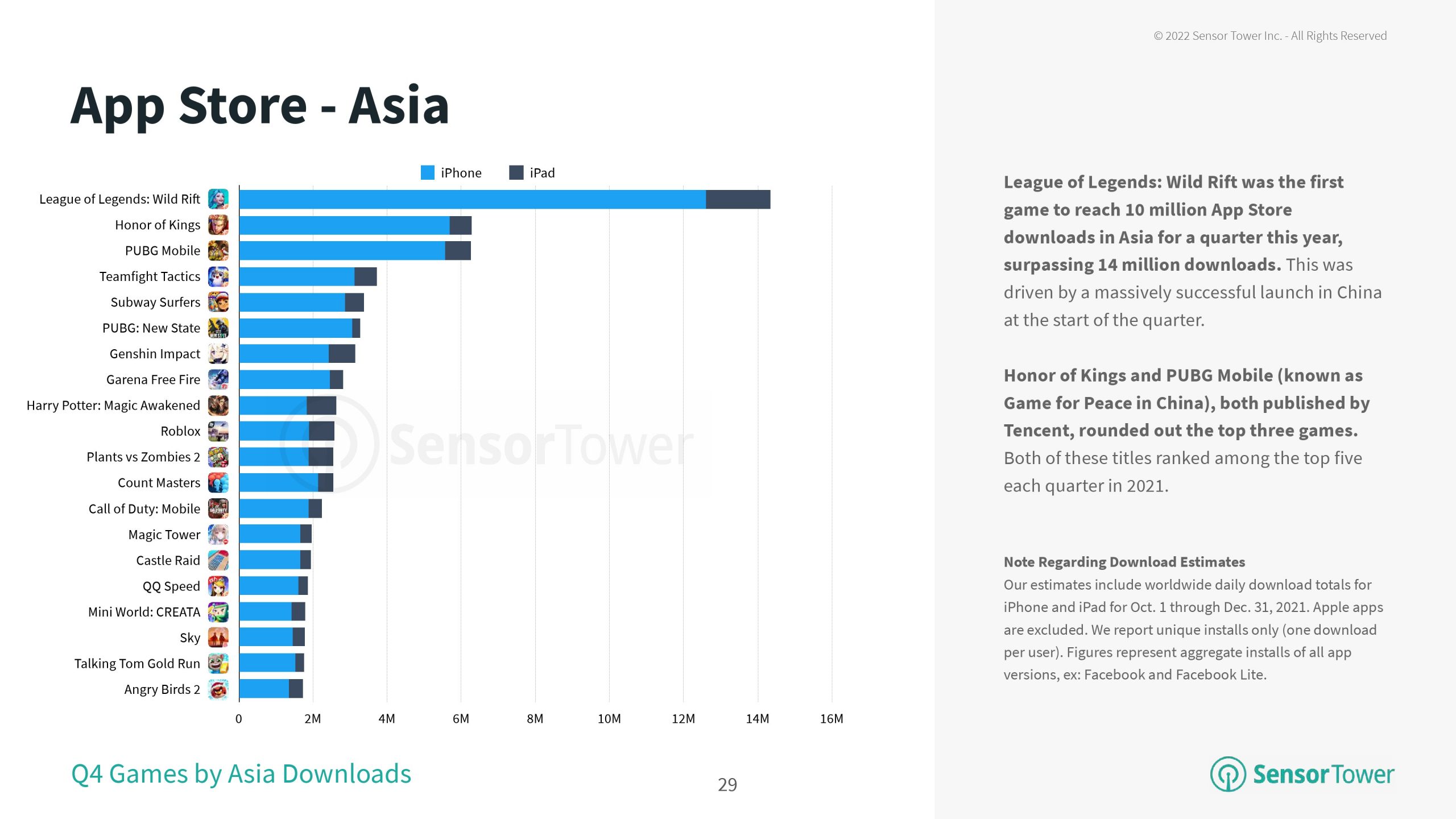Select the Talking Tom Gold Run icon
The image size is (1456, 819).
coord(218,663)
